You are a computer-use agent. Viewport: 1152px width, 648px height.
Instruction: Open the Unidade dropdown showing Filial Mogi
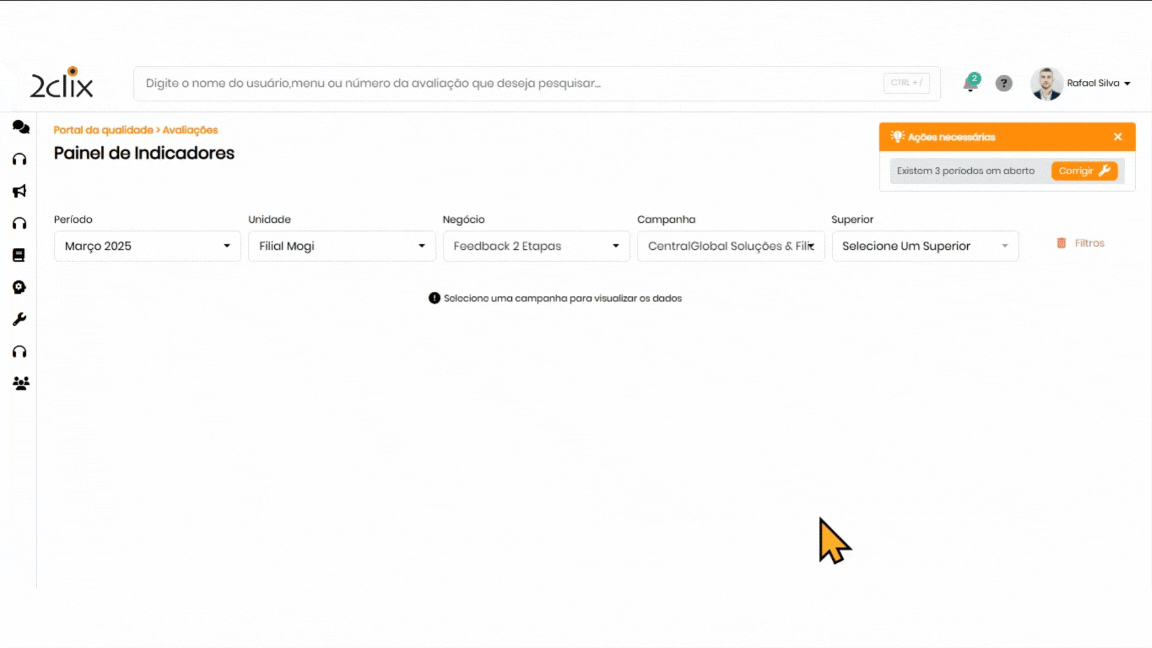[341, 246]
